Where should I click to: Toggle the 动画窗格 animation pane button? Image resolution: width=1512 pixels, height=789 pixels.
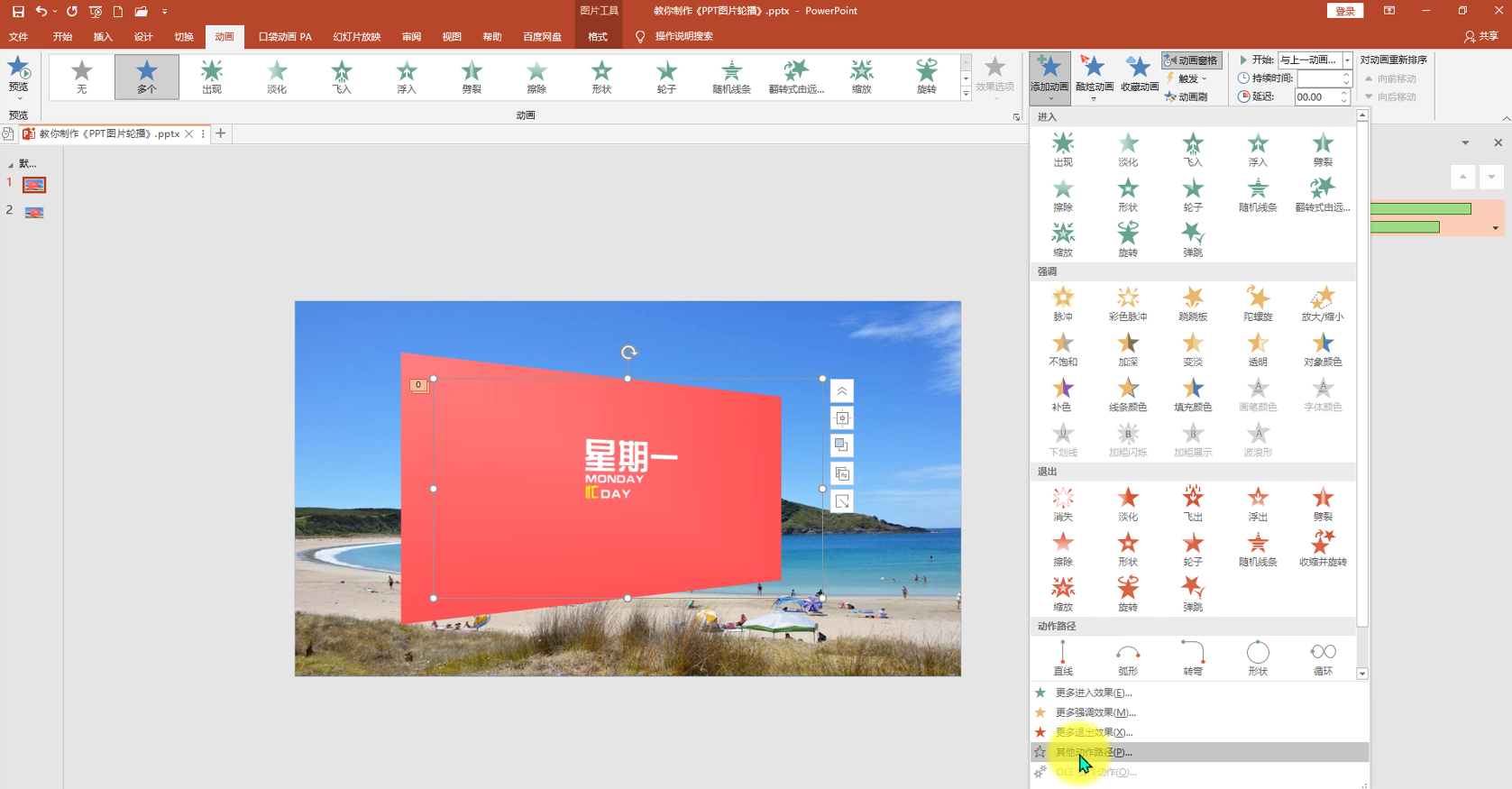(1191, 60)
